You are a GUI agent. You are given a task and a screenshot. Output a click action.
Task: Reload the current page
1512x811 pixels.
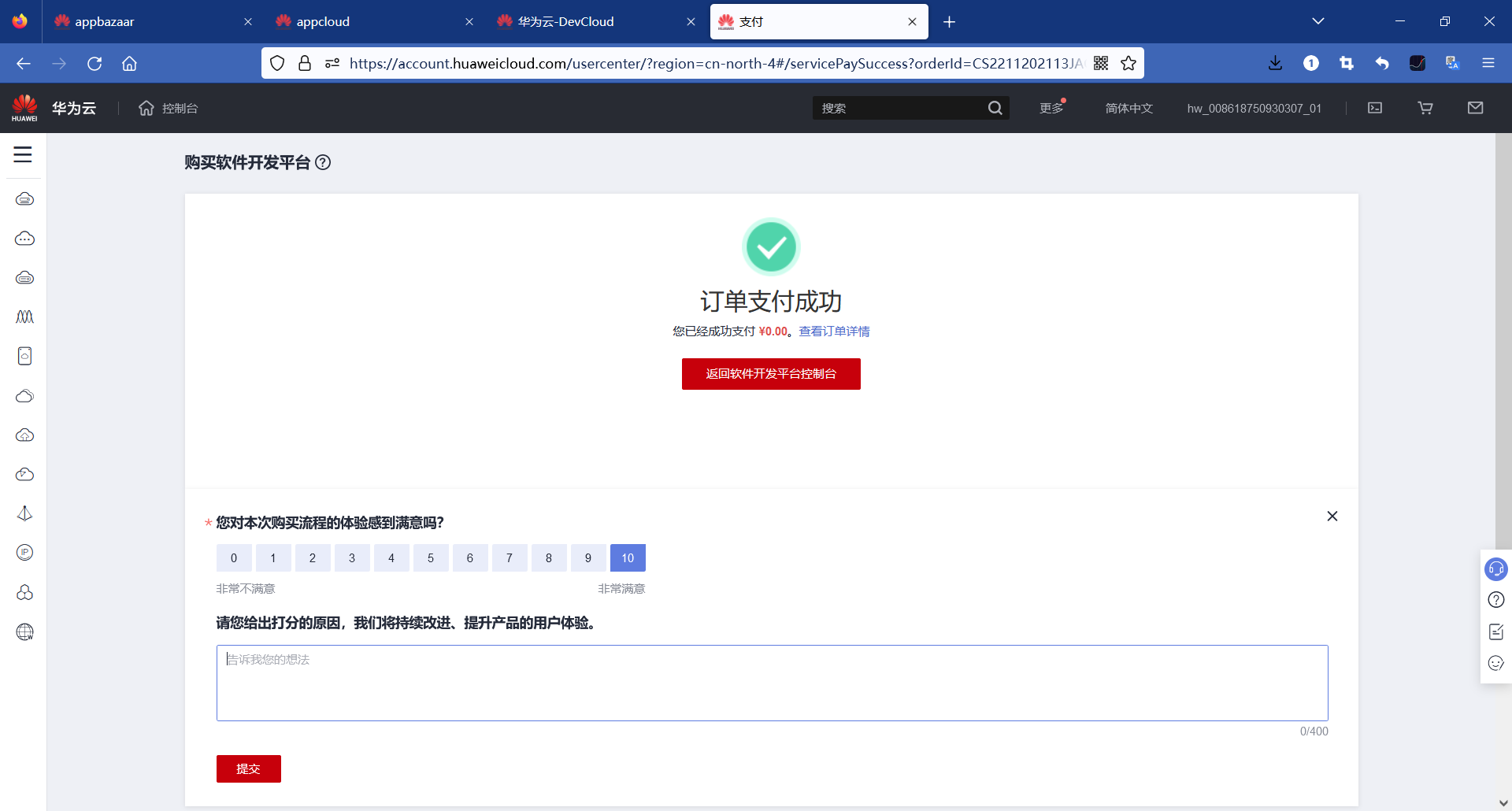[x=94, y=63]
